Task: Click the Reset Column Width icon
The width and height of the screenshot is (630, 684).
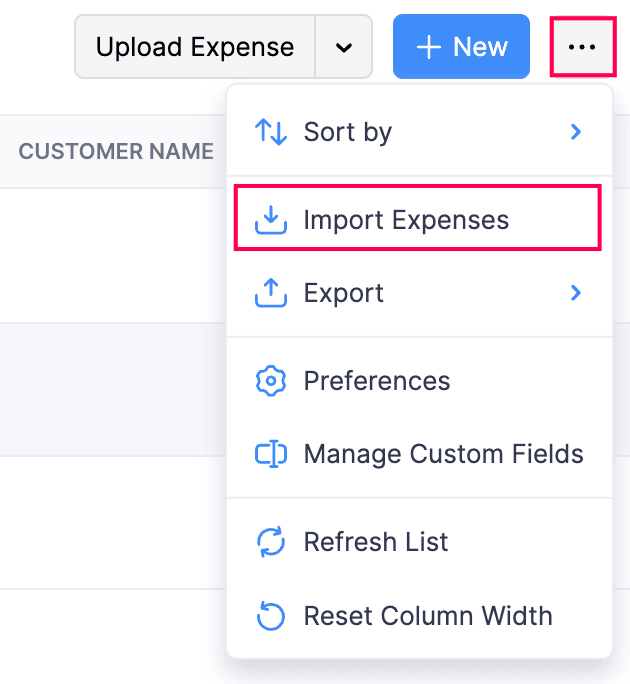Action: coord(271,615)
